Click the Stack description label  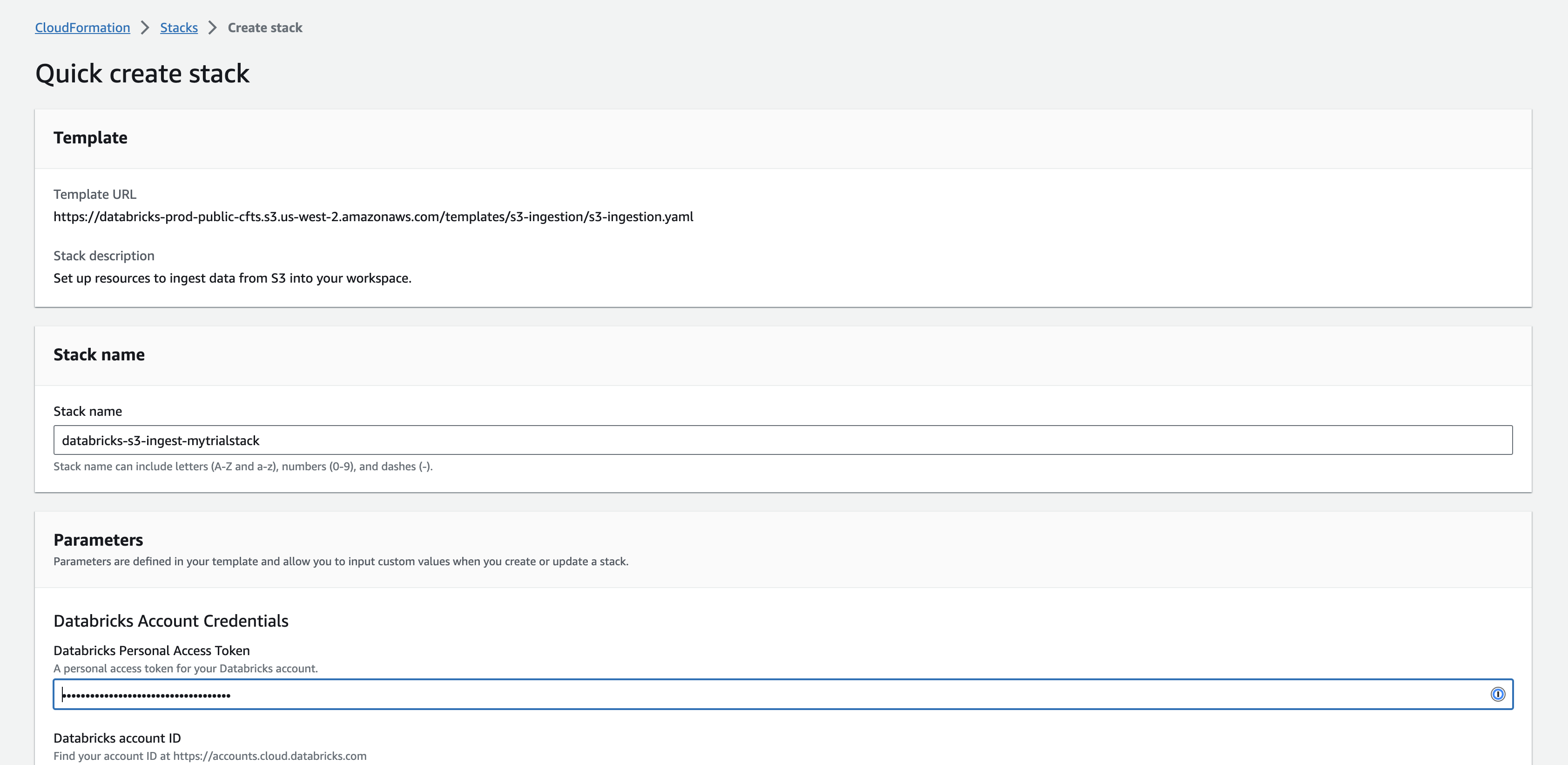(103, 256)
